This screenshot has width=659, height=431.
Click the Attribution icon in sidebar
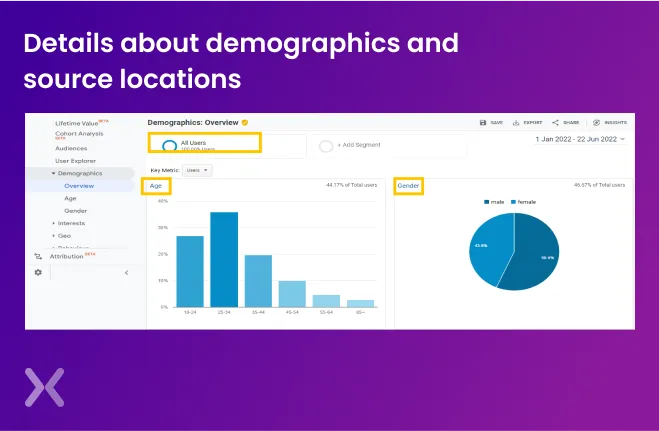click(x=38, y=256)
